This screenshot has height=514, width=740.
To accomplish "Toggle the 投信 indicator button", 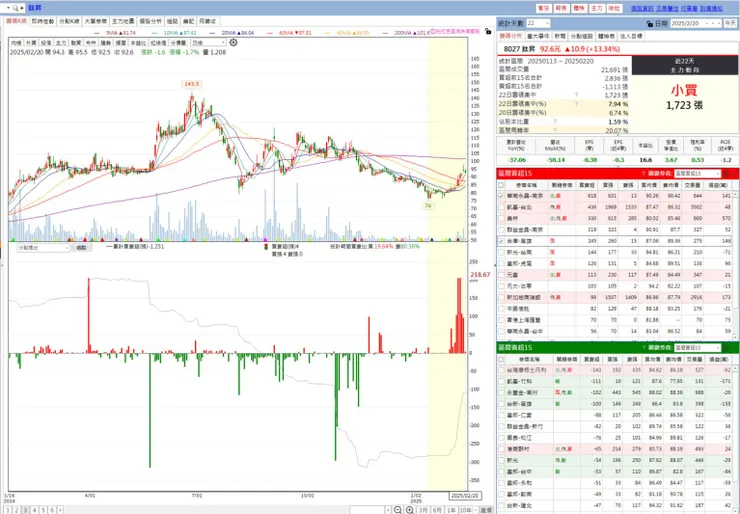I will pyautogui.click(x=46, y=42).
